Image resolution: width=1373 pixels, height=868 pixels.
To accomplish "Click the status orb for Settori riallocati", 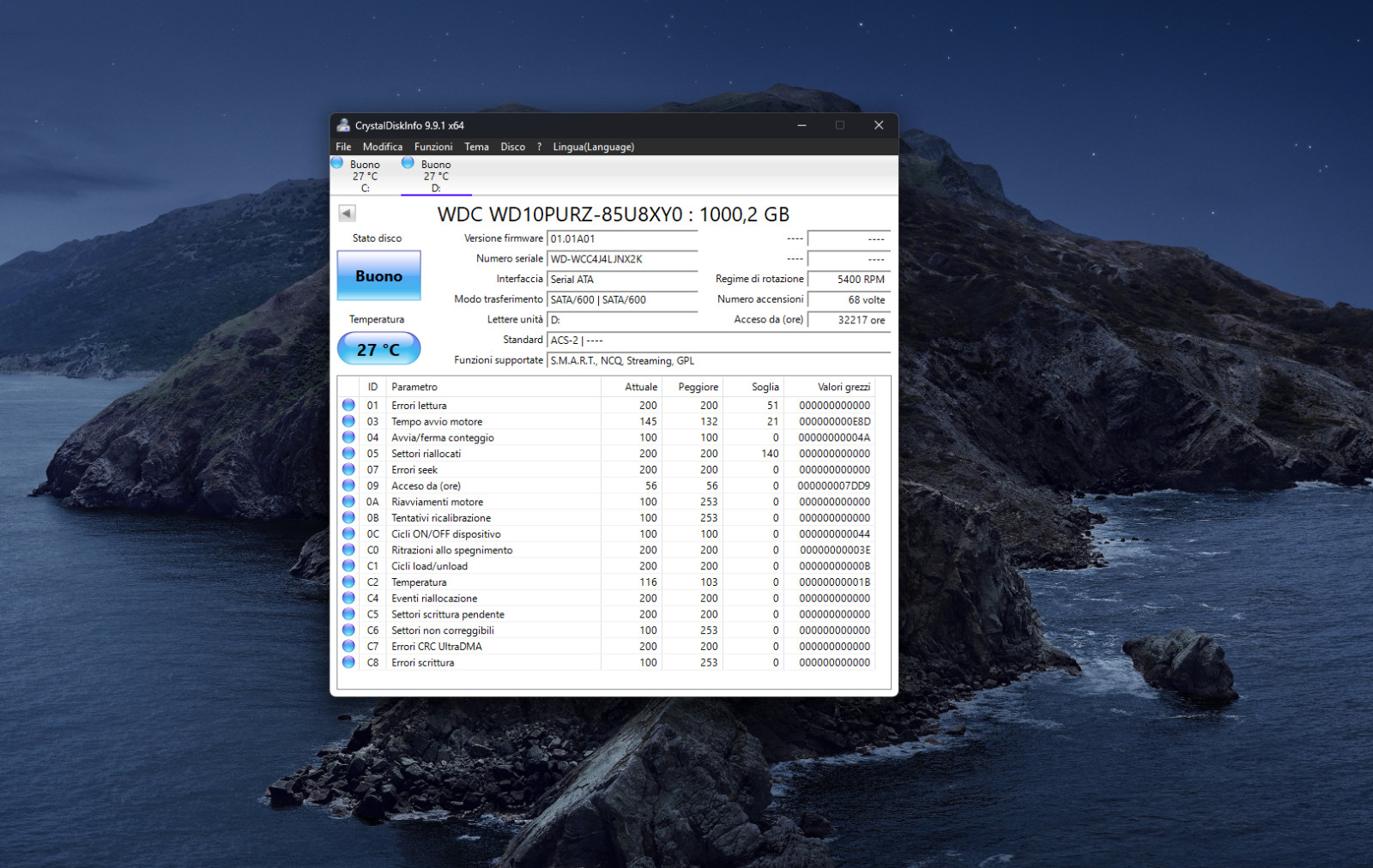I will tap(348, 454).
